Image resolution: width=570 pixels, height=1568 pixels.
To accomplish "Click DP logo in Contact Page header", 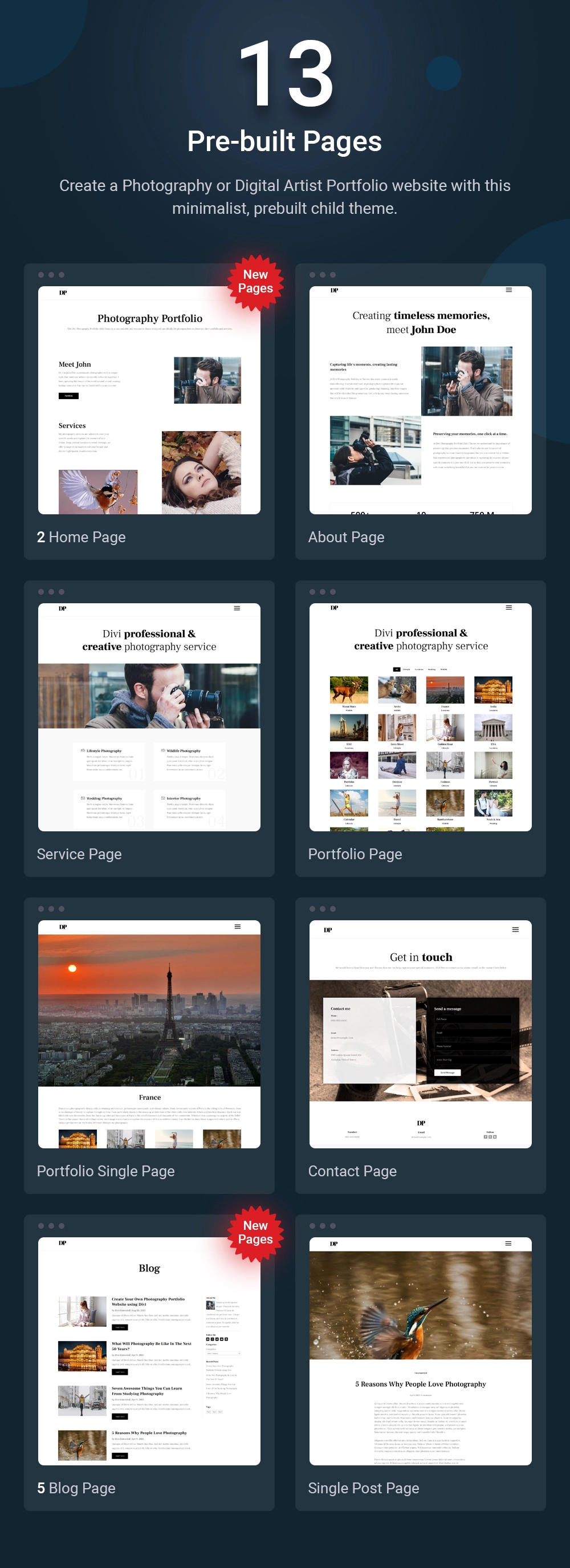I will 328,929.
